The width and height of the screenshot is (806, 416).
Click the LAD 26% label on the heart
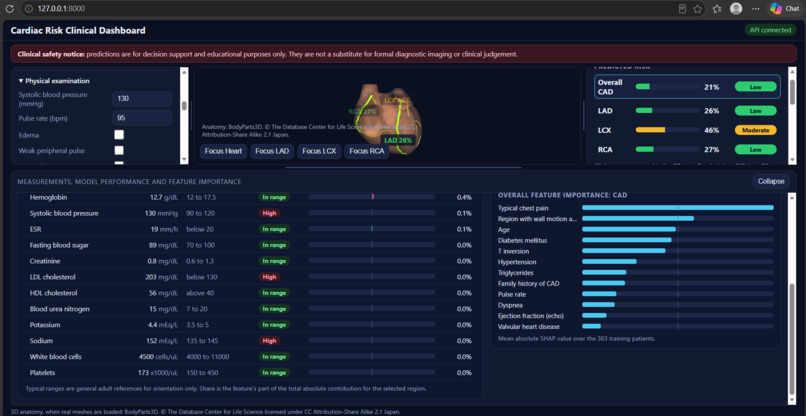[x=398, y=140]
